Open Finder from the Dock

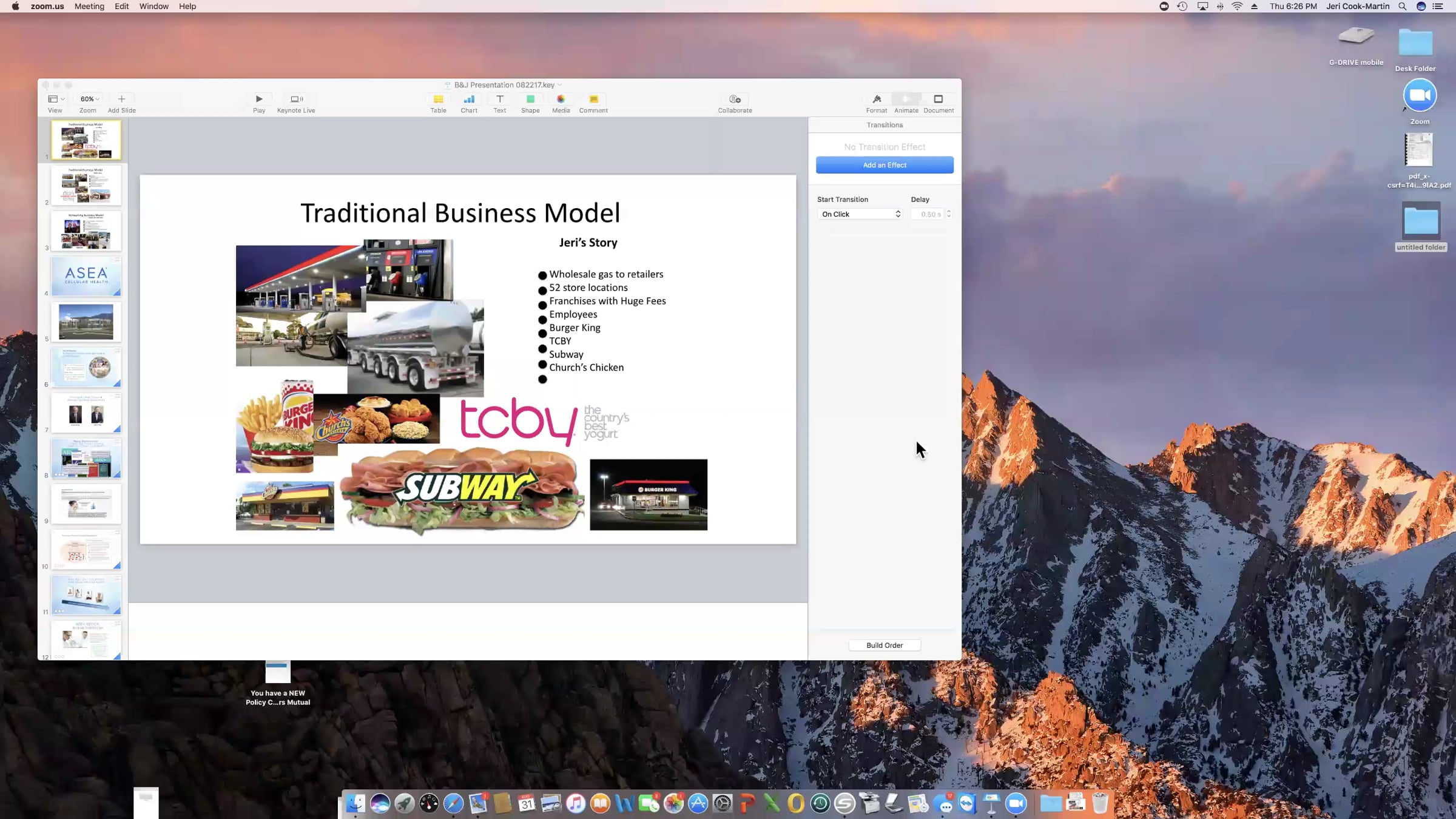coord(356,804)
